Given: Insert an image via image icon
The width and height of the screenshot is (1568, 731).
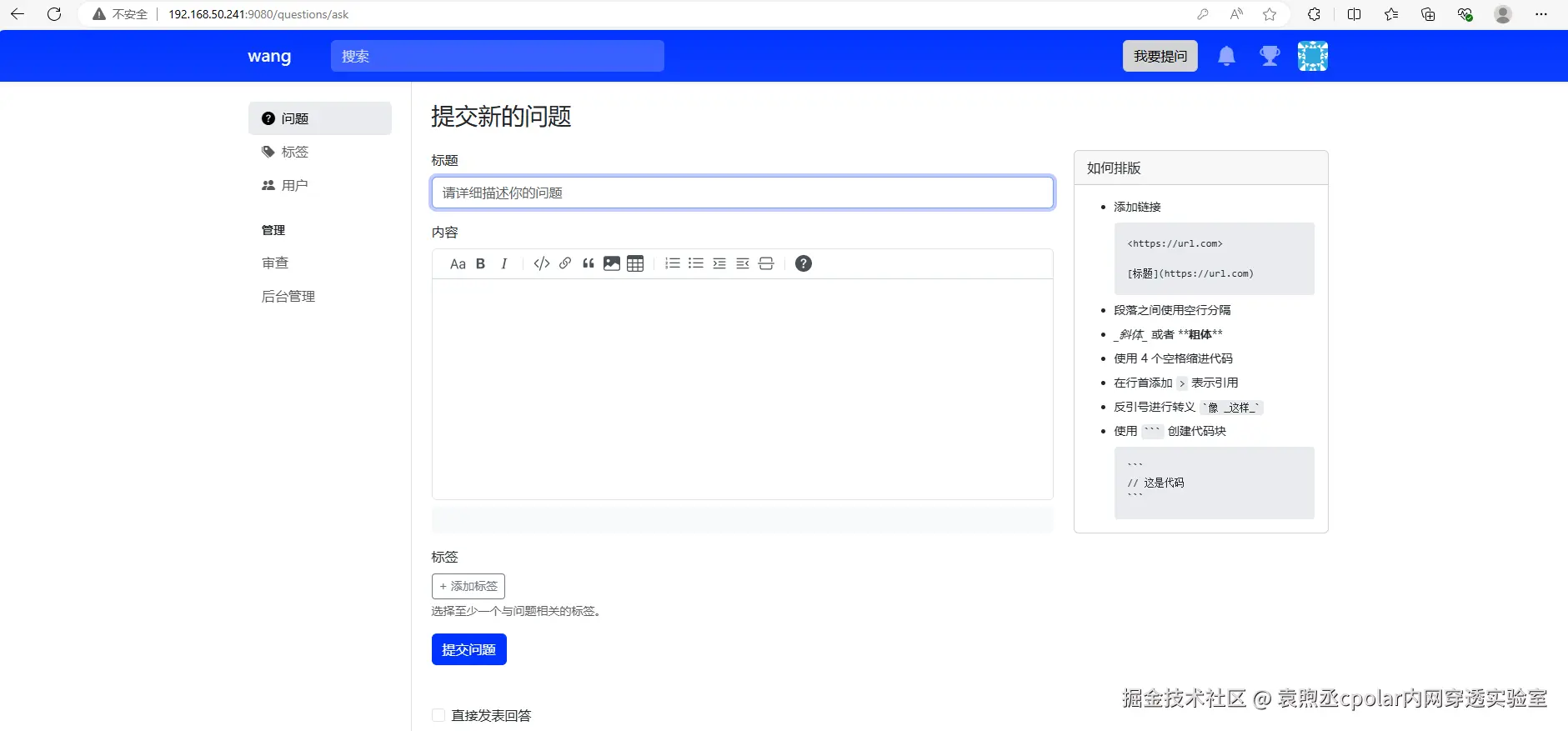Looking at the screenshot, I should [612, 263].
